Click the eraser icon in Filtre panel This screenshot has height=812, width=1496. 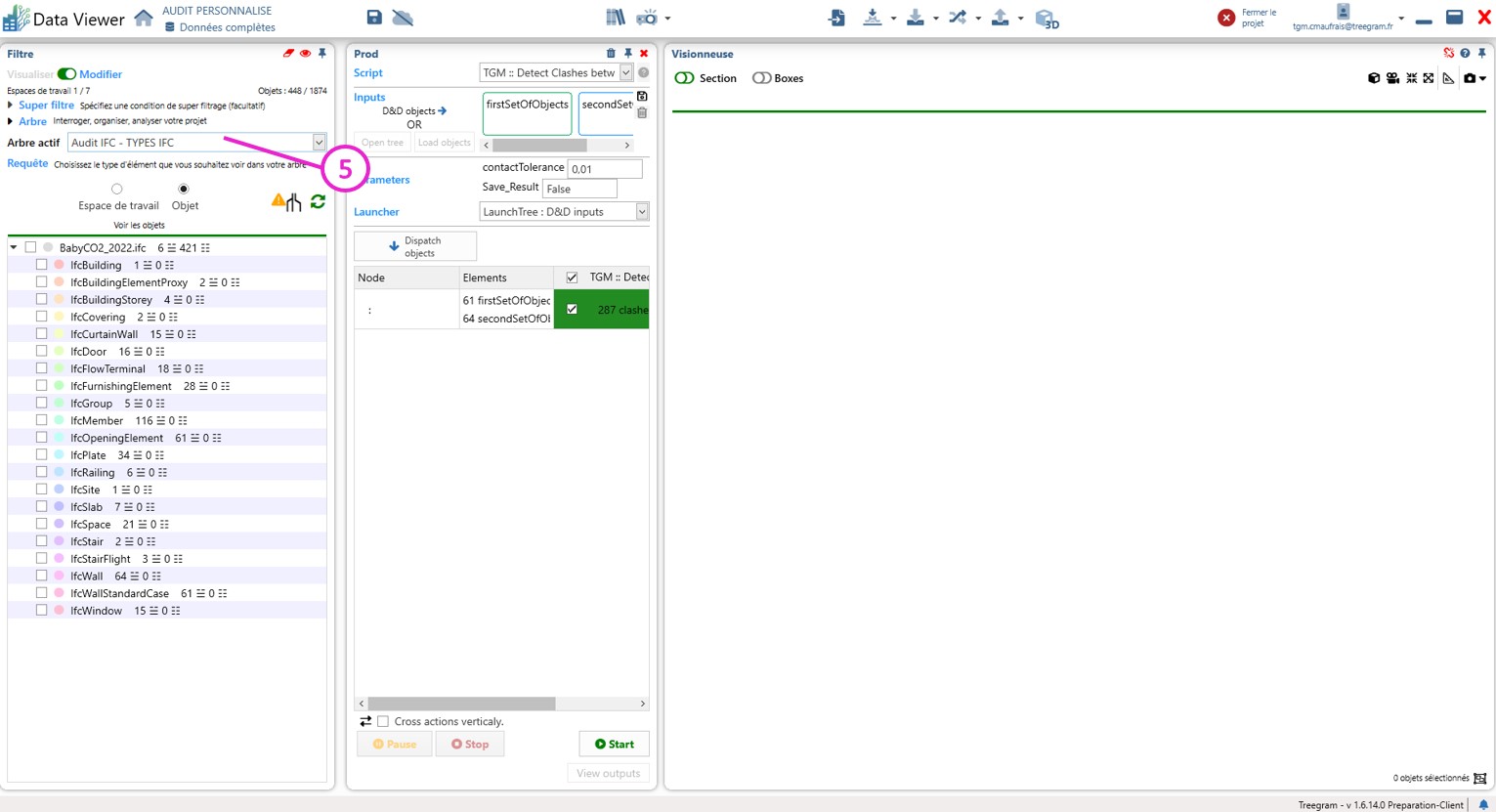288,54
